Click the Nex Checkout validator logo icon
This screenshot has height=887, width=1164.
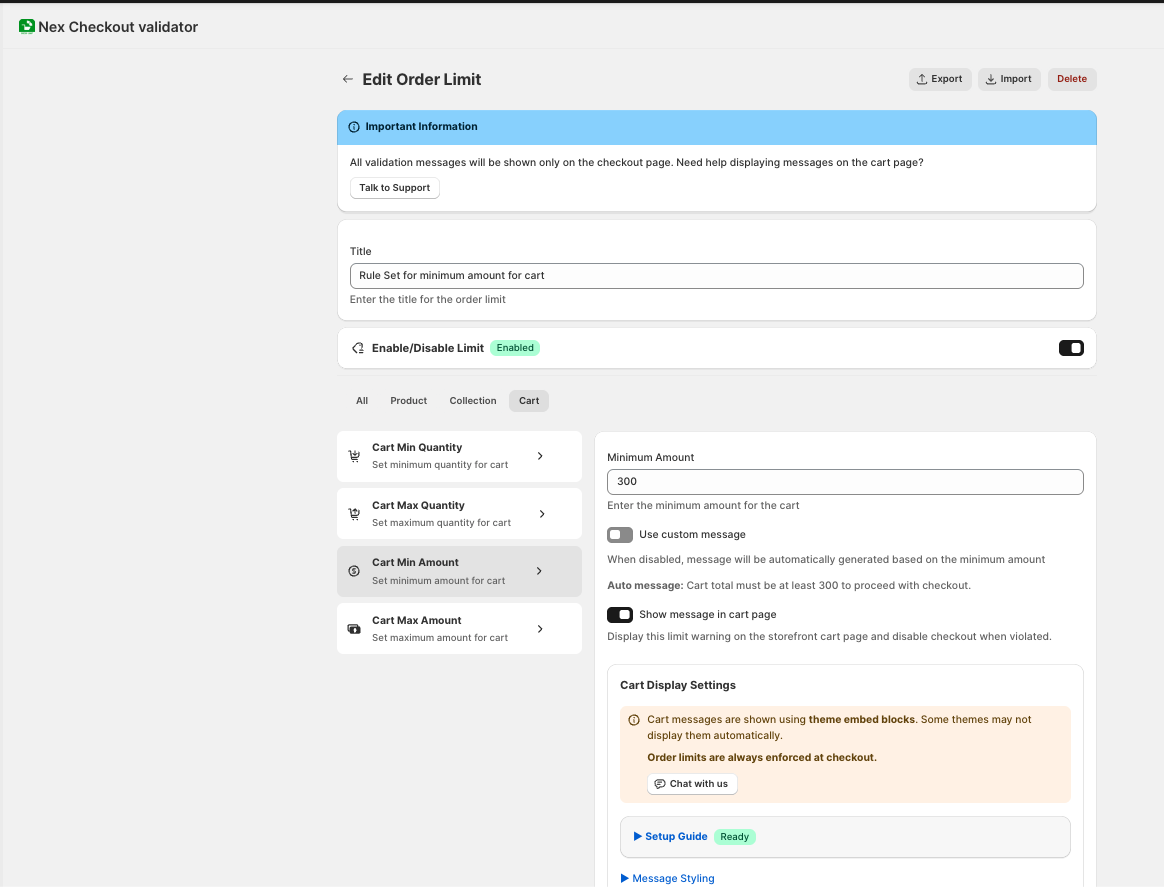click(x=27, y=27)
